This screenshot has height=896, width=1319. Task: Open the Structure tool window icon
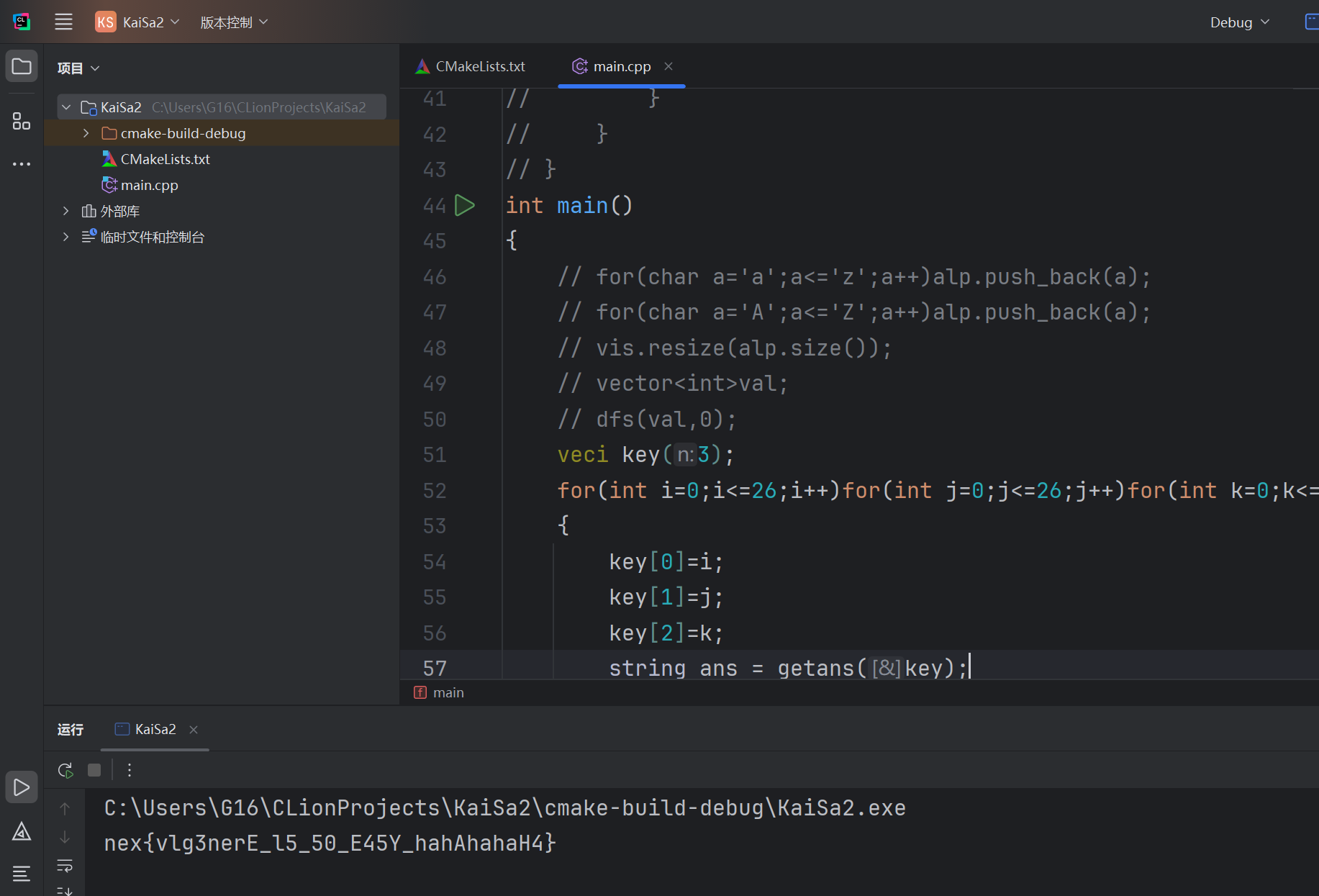point(22,121)
